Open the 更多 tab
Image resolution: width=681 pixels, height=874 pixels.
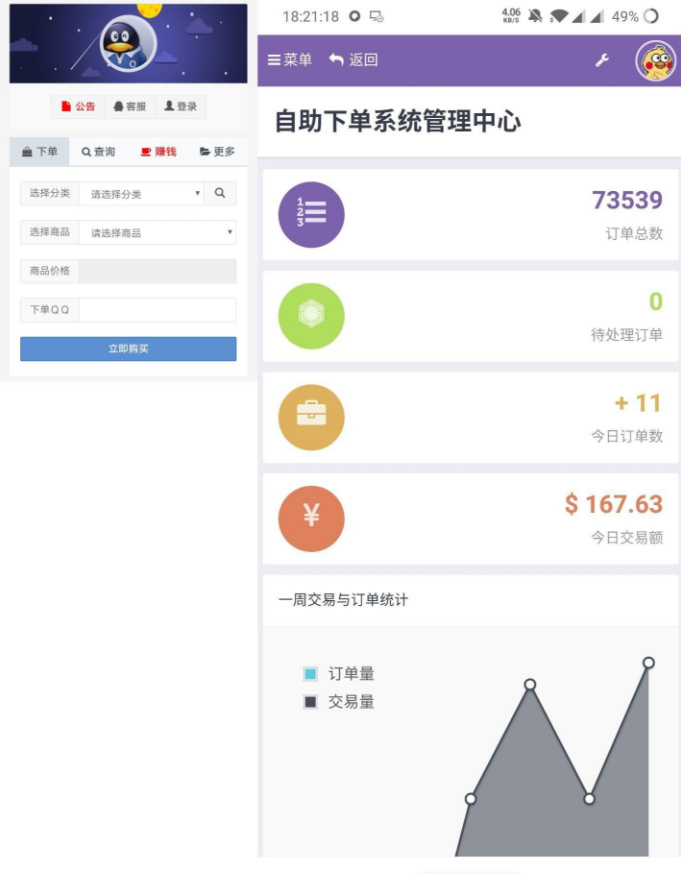click(x=217, y=152)
